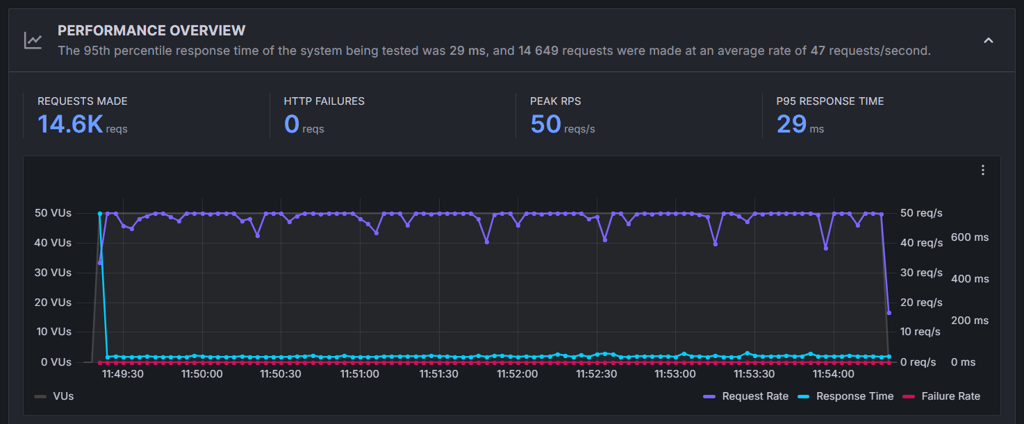Screen dimensions: 1024x424
Task: Click the REQUESTS MADE label
Action: point(82,101)
